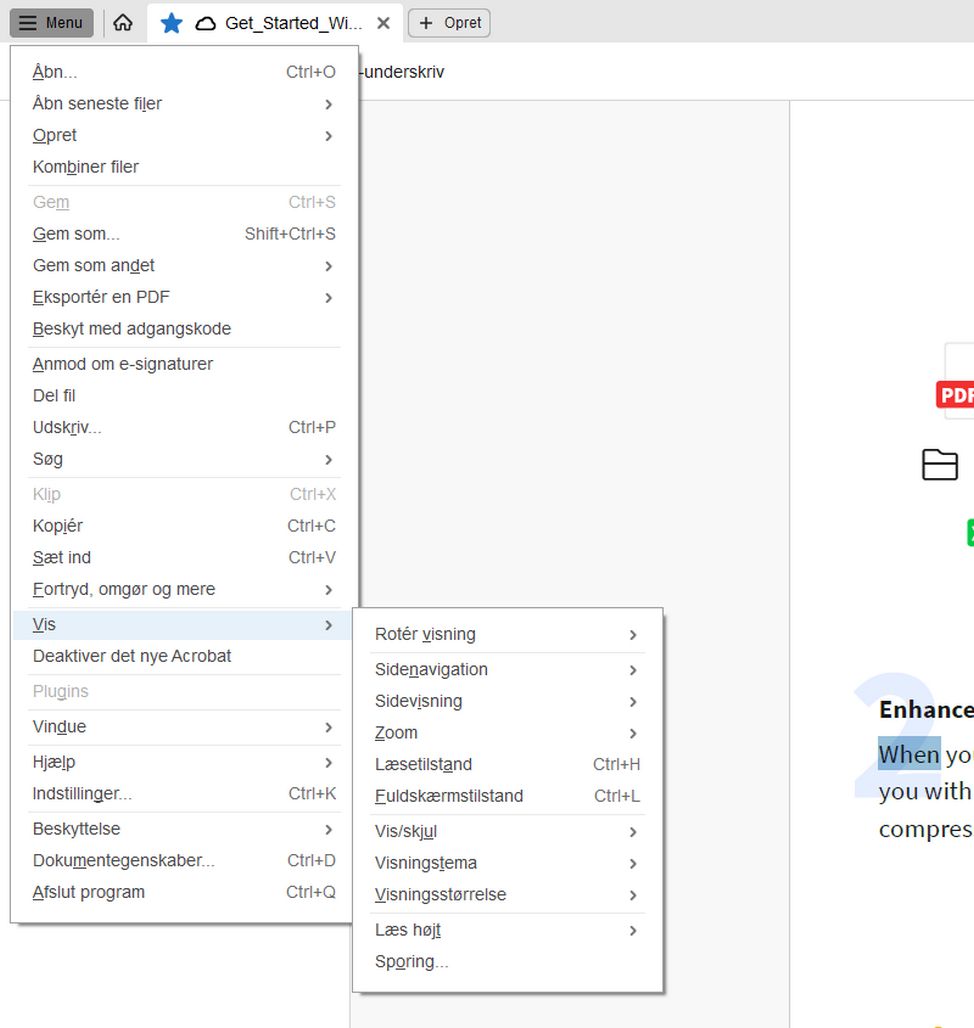The image size is (974, 1028).
Task: Click the cloud icon on document tab
Action: (x=206, y=24)
